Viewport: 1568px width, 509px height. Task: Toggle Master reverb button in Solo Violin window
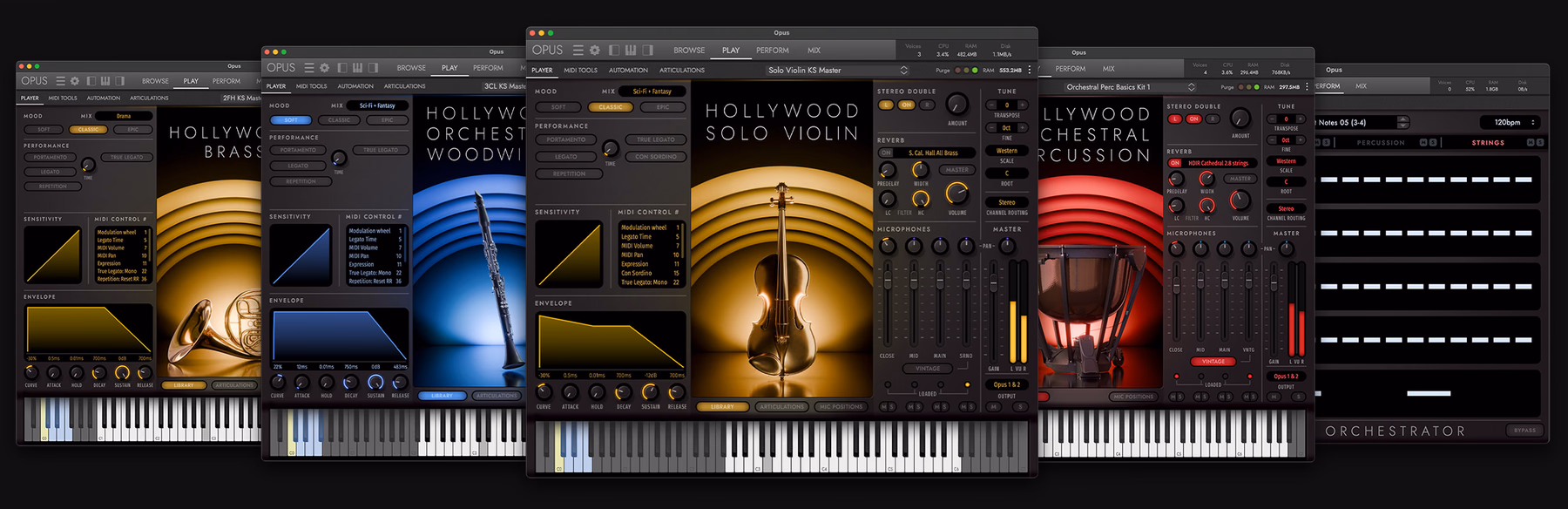coord(956,170)
